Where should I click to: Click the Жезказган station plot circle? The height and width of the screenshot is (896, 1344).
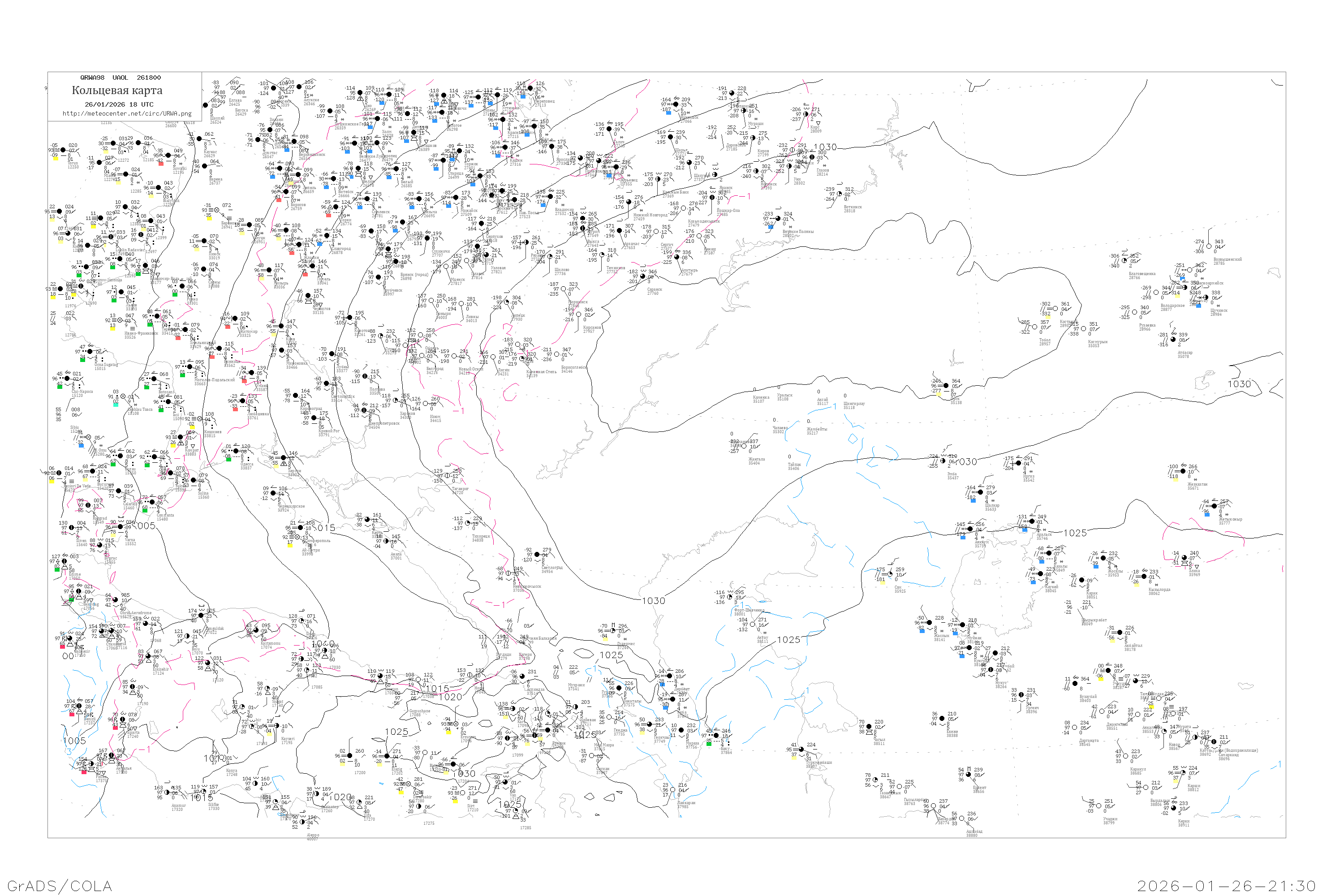click(1184, 471)
